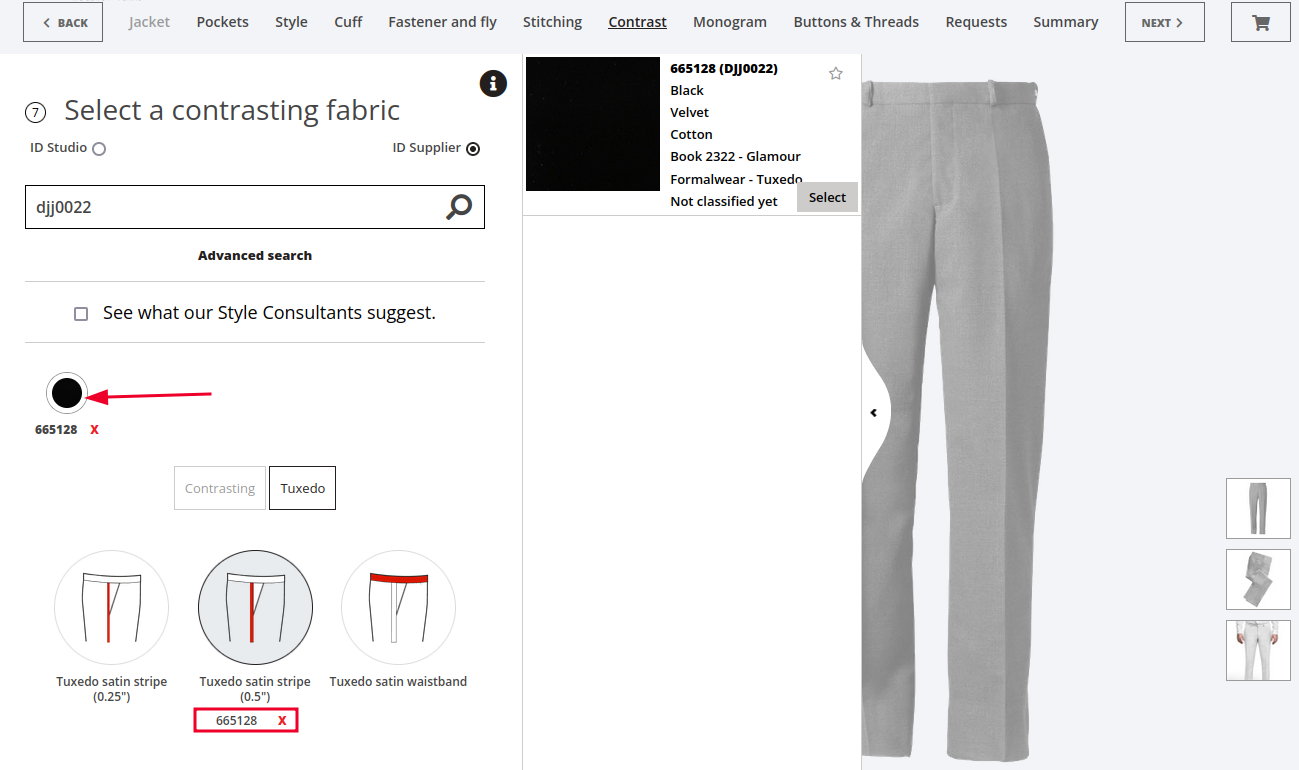Select the ID Studio radio button

pyautogui.click(x=99, y=149)
